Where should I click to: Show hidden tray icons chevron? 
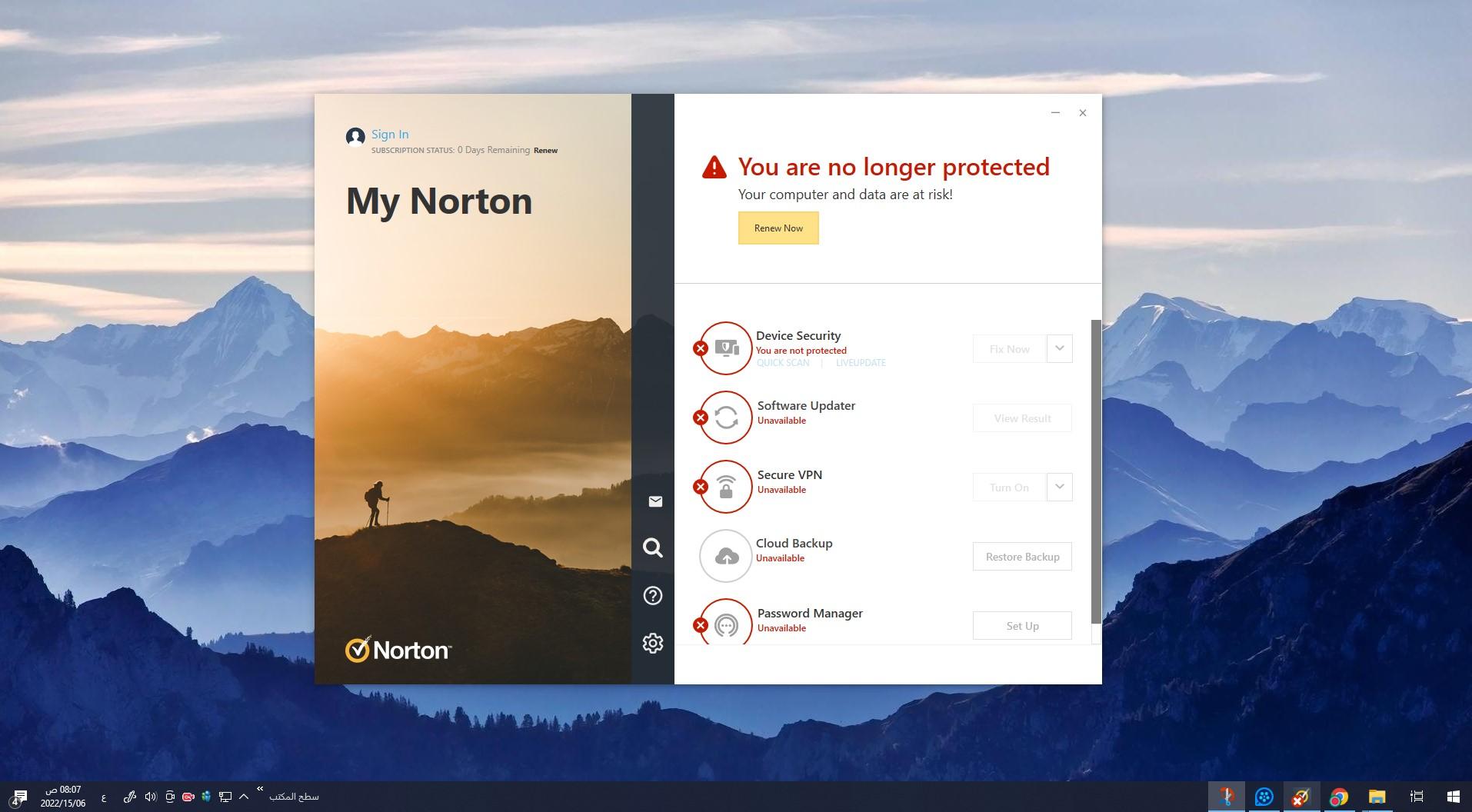pyautogui.click(x=244, y=797)
